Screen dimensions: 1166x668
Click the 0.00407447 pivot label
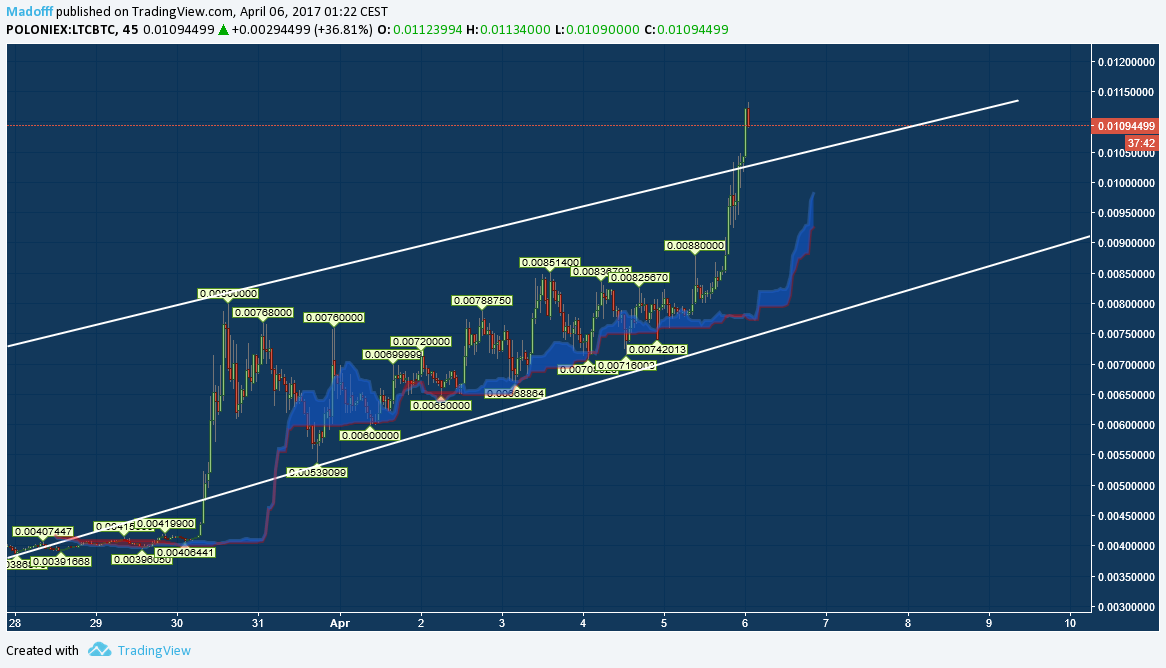pos(43,532)
